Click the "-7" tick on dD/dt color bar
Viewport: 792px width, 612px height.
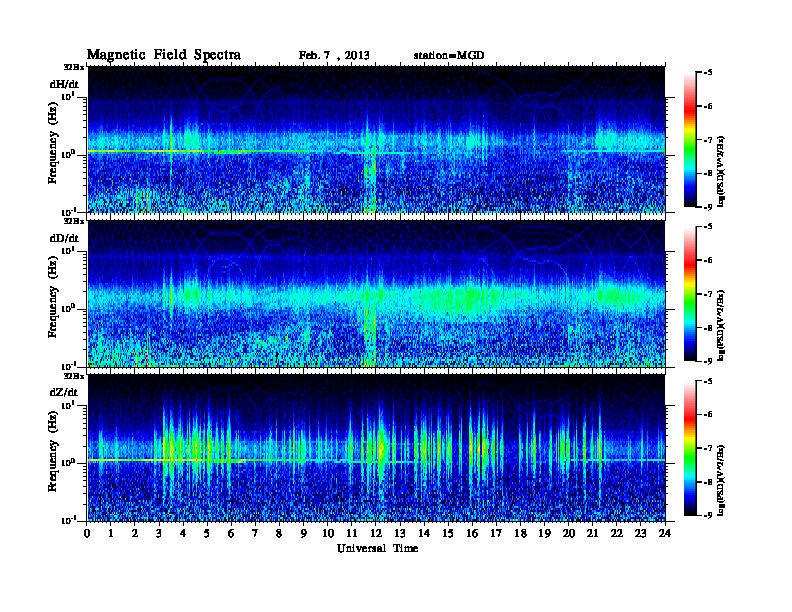tap(708, 294)
